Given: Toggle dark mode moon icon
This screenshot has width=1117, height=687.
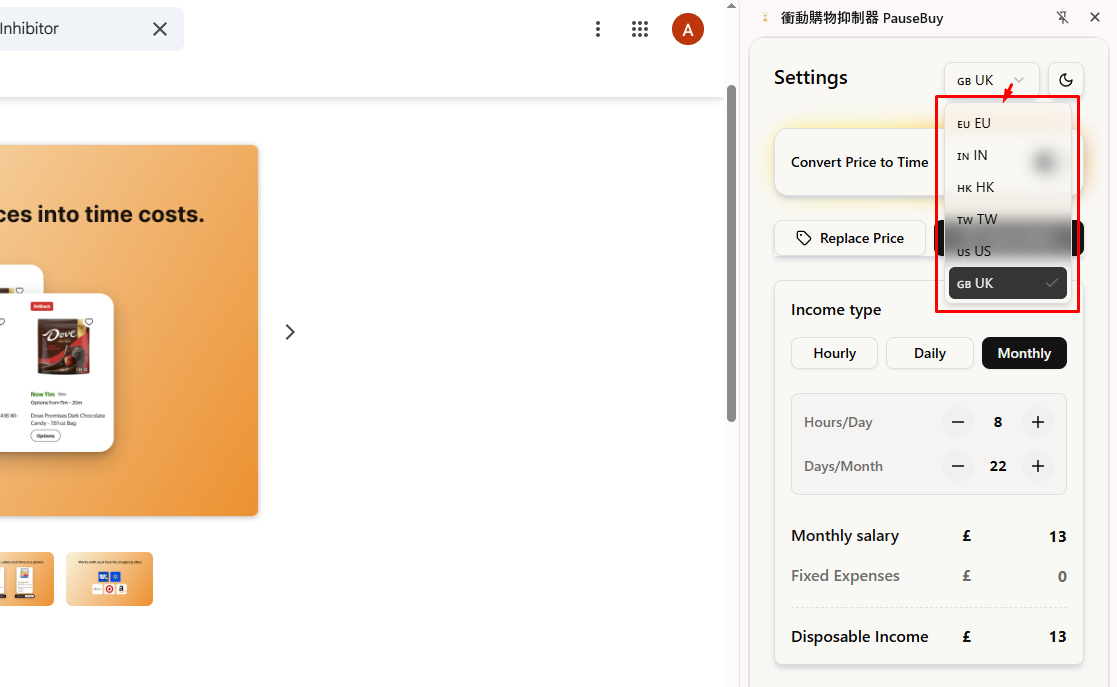Looking at the screenshot, I should (1066, 81).
